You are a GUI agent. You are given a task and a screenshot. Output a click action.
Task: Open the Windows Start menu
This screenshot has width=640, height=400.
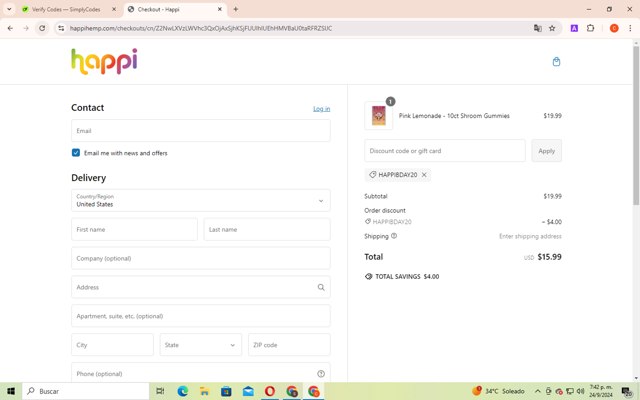11,391
